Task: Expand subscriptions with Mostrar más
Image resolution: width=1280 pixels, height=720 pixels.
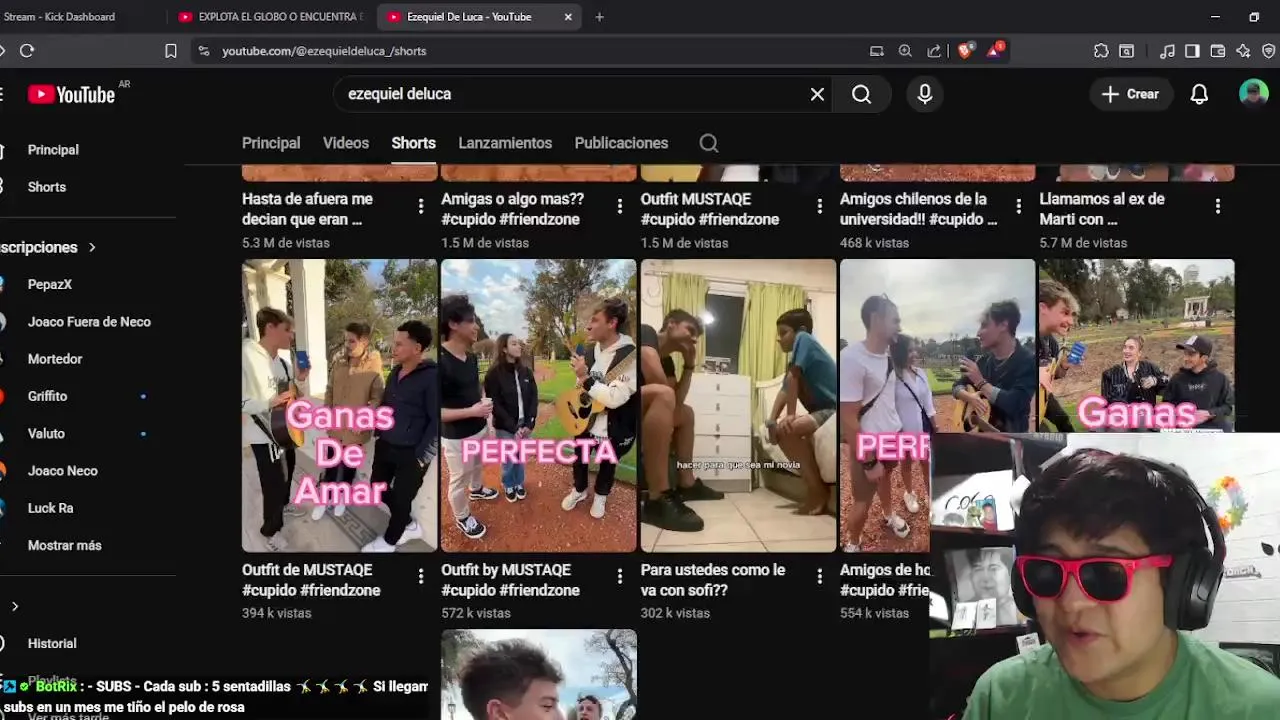Action: point(64,545)
